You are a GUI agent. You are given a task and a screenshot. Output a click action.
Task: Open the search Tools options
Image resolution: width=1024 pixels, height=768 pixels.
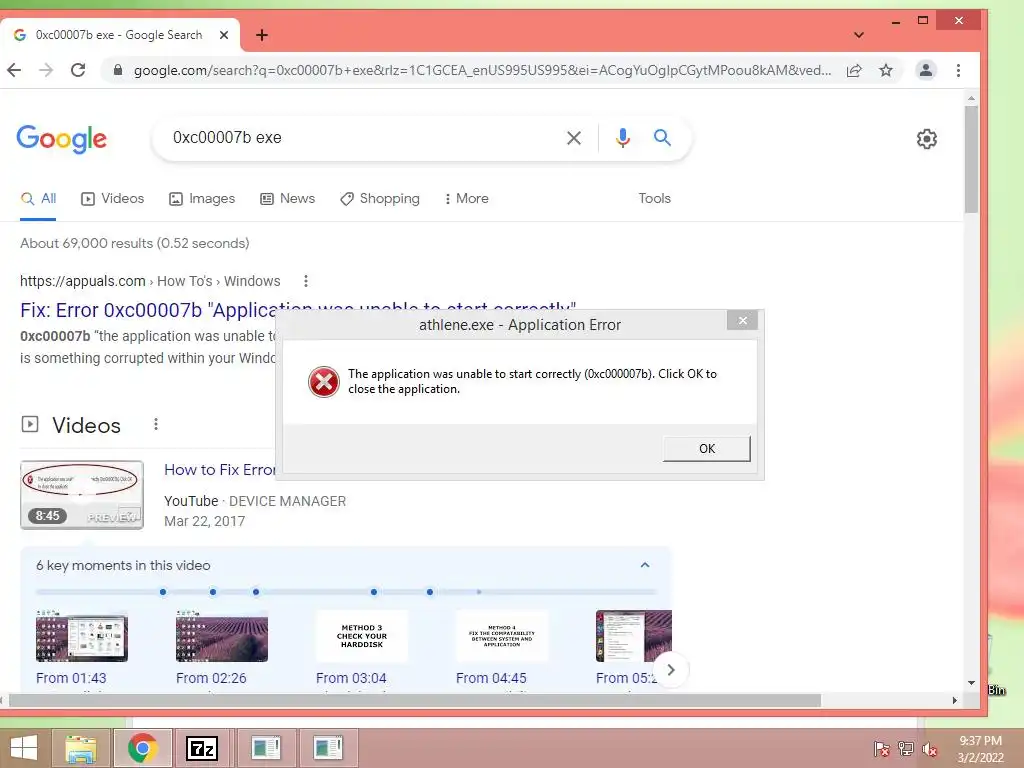(x=654, y=199)
